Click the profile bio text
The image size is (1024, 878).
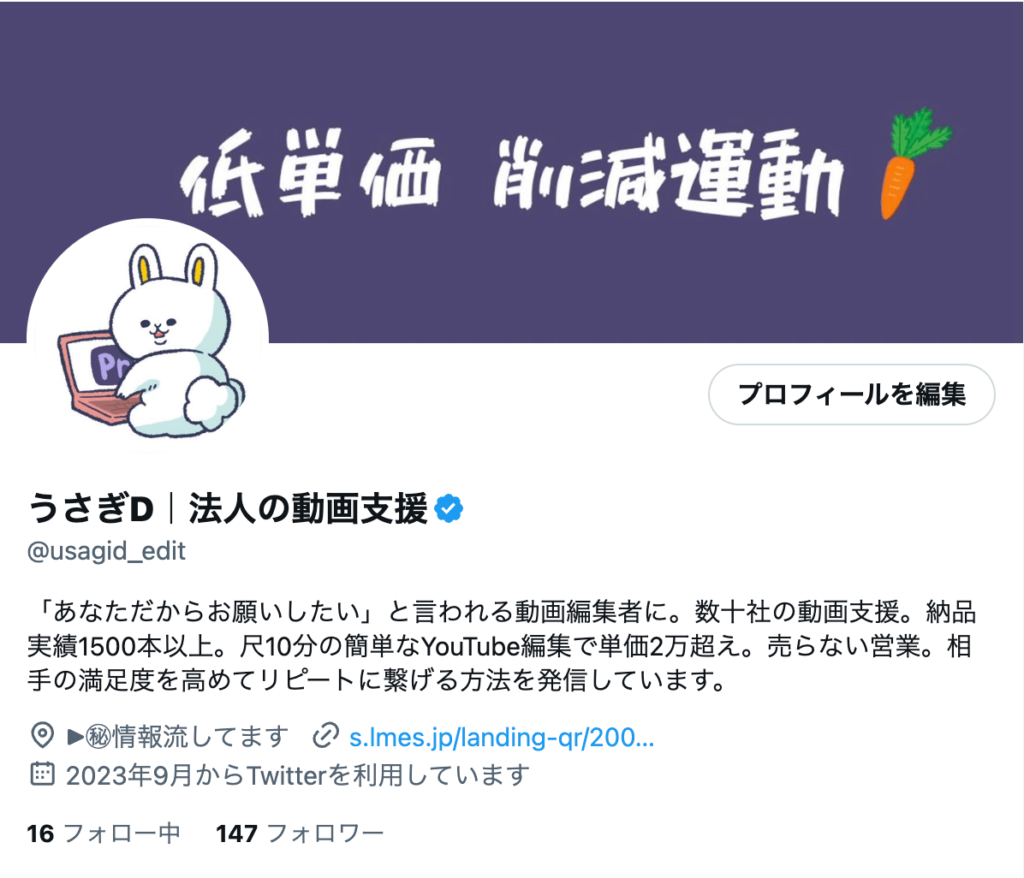502,646
